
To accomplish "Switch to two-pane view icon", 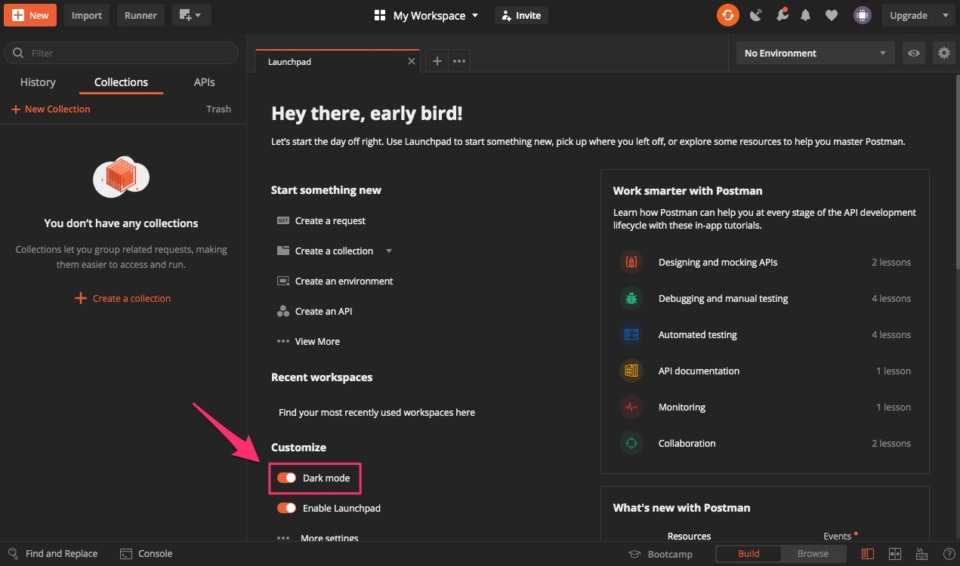I will coord(894,554).
